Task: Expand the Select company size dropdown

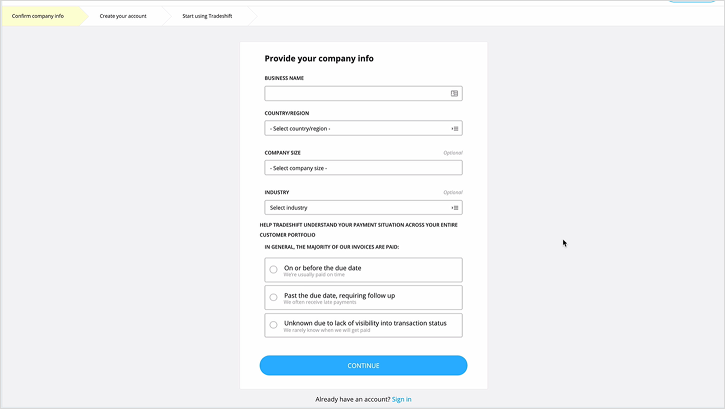Action: pos(363,168)
